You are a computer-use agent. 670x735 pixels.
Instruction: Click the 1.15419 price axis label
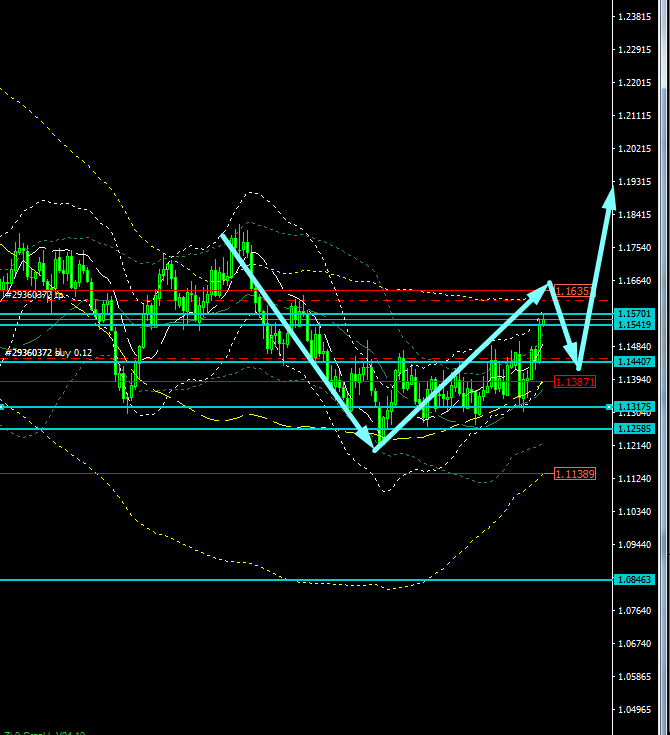(635, 325)
